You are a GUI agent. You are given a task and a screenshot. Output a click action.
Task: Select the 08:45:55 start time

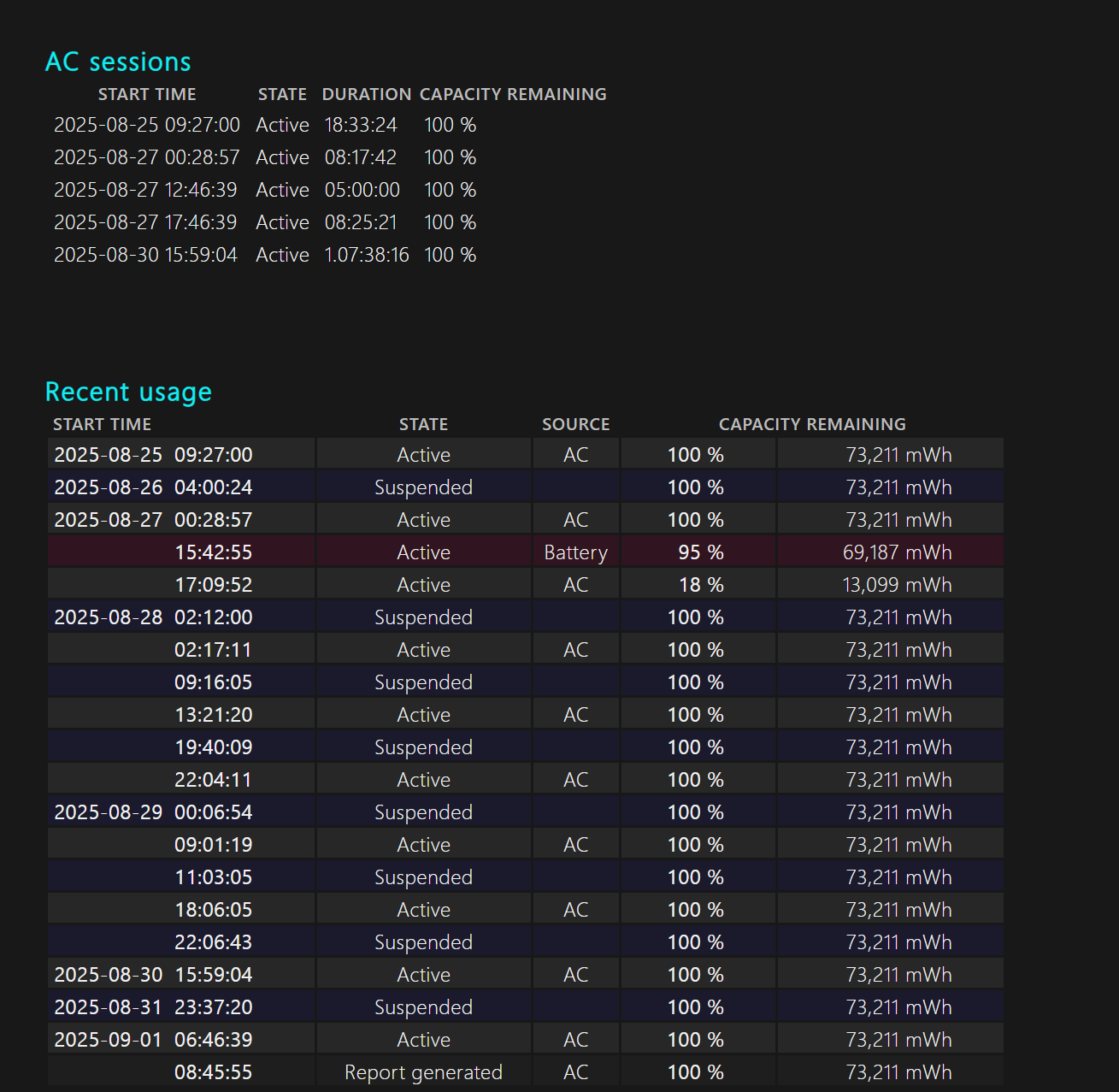click(213, 1072)
